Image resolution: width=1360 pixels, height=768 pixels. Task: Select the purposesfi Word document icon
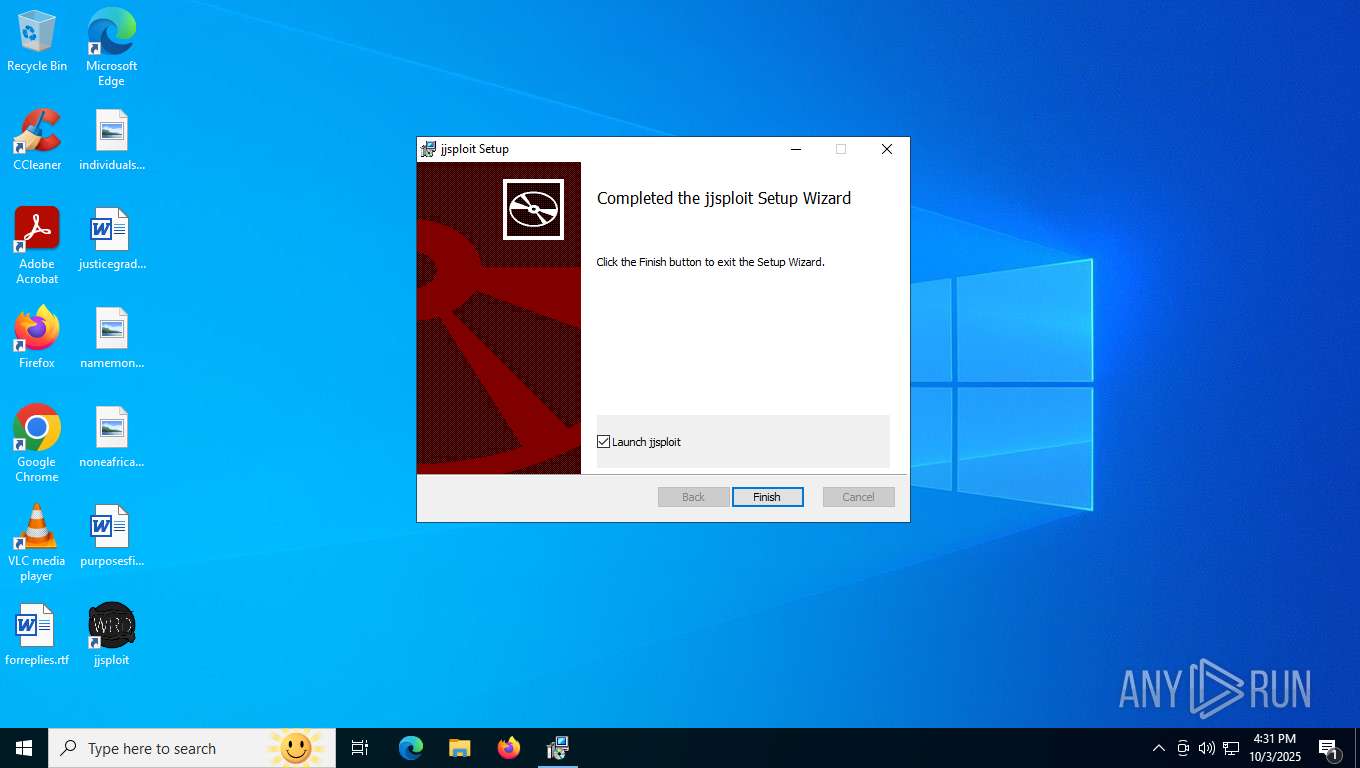tap(111, 536)
